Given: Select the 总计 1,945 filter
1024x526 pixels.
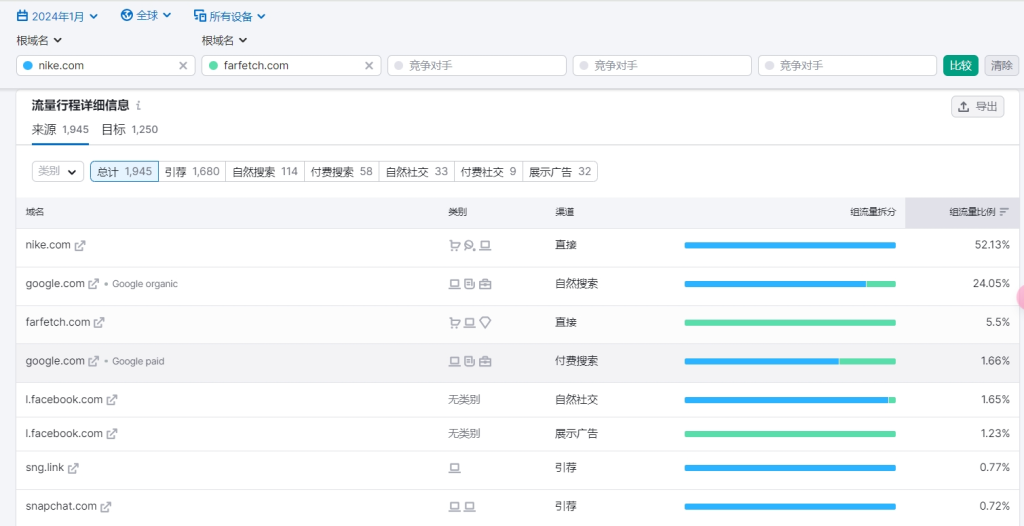Looking at the screenshot, I should pos(124,171).
